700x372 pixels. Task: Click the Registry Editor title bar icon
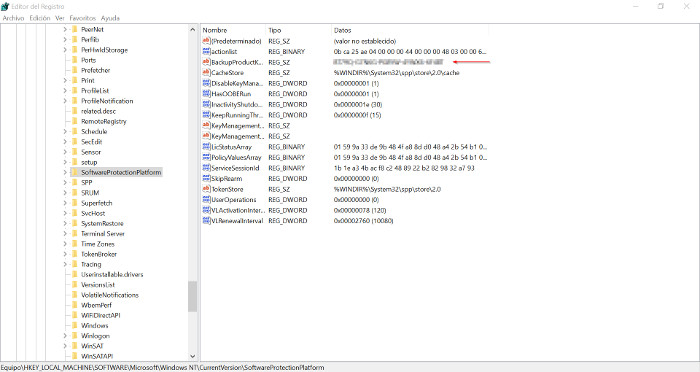(5, 6)
